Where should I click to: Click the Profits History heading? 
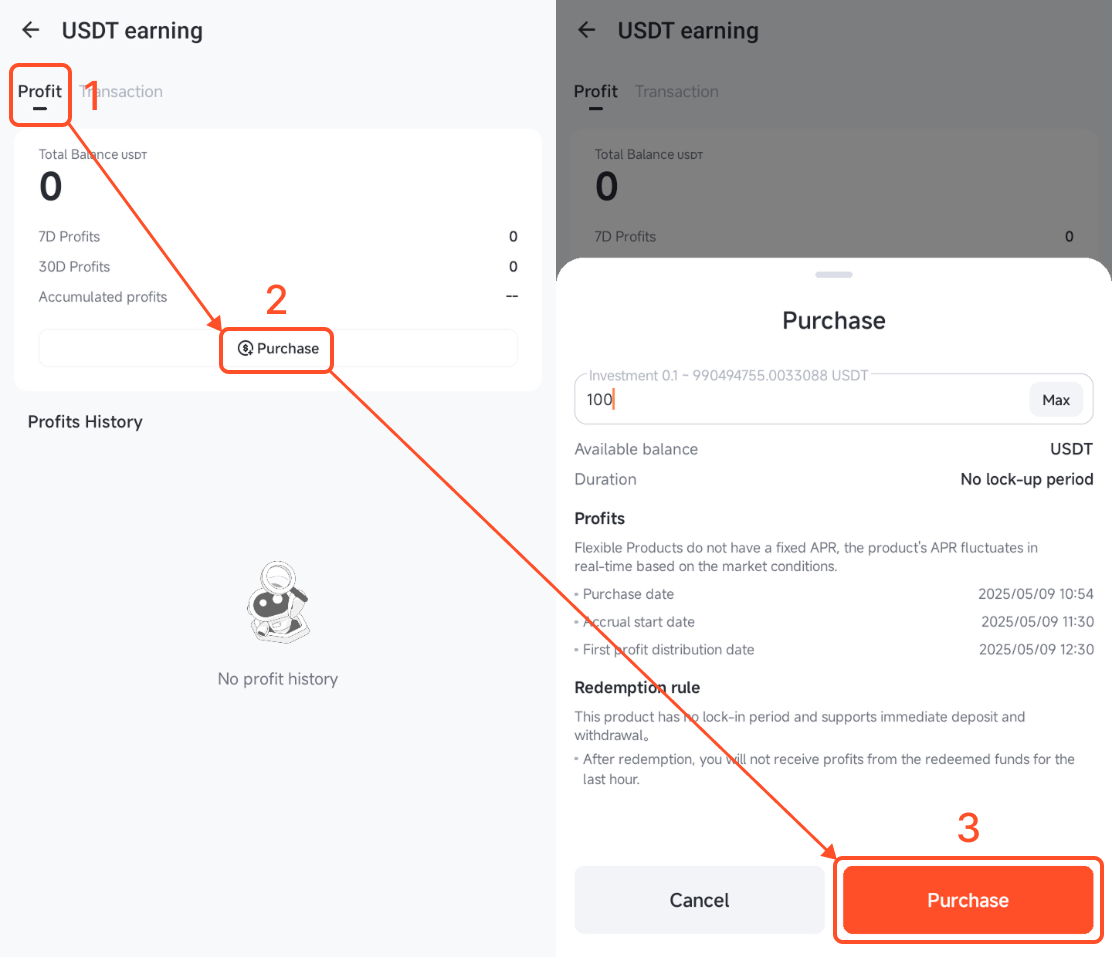pyautogui.click(x=85, y=421)
